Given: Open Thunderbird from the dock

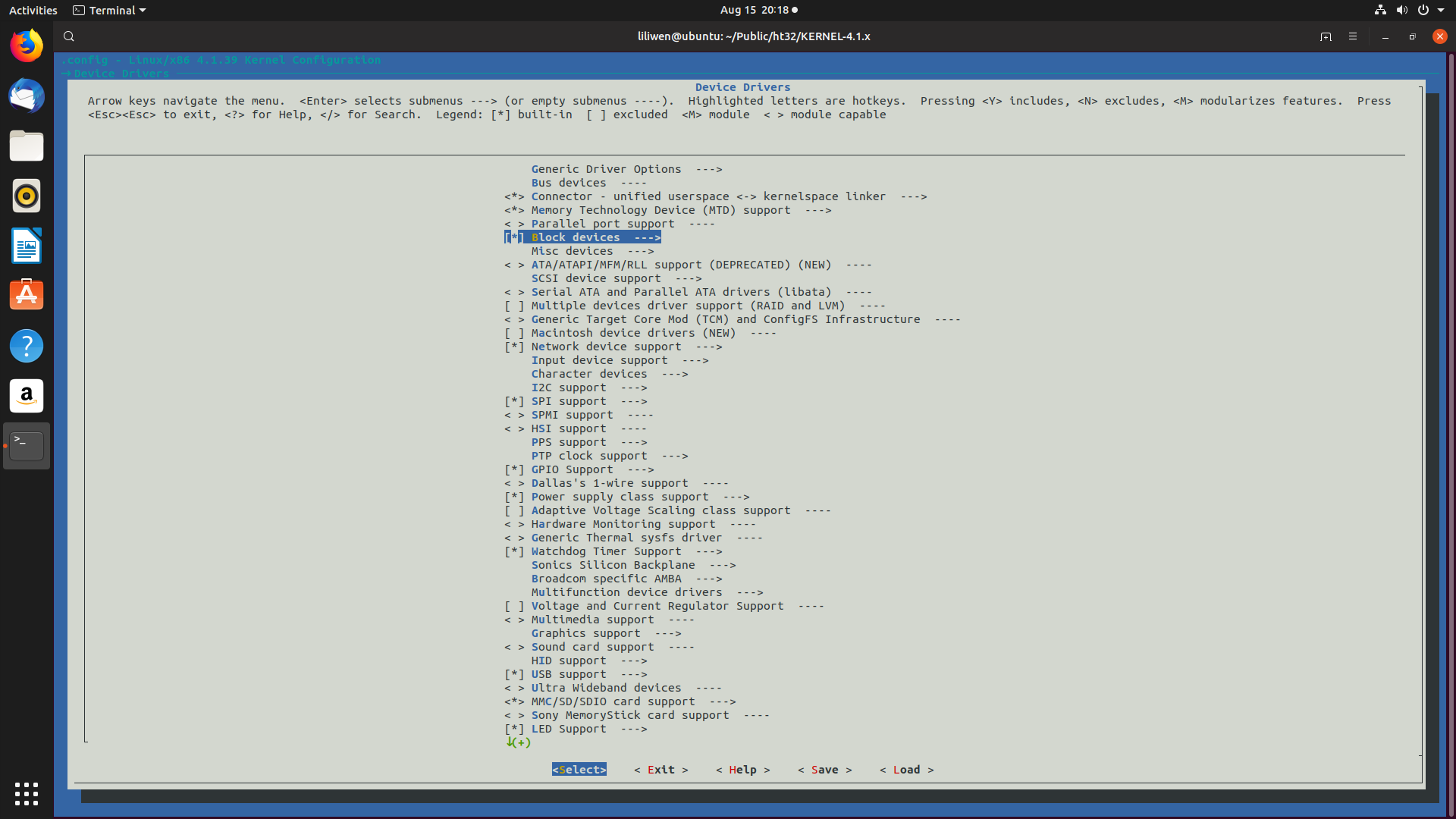Looking at the screenshot, I should pos(27,96).
